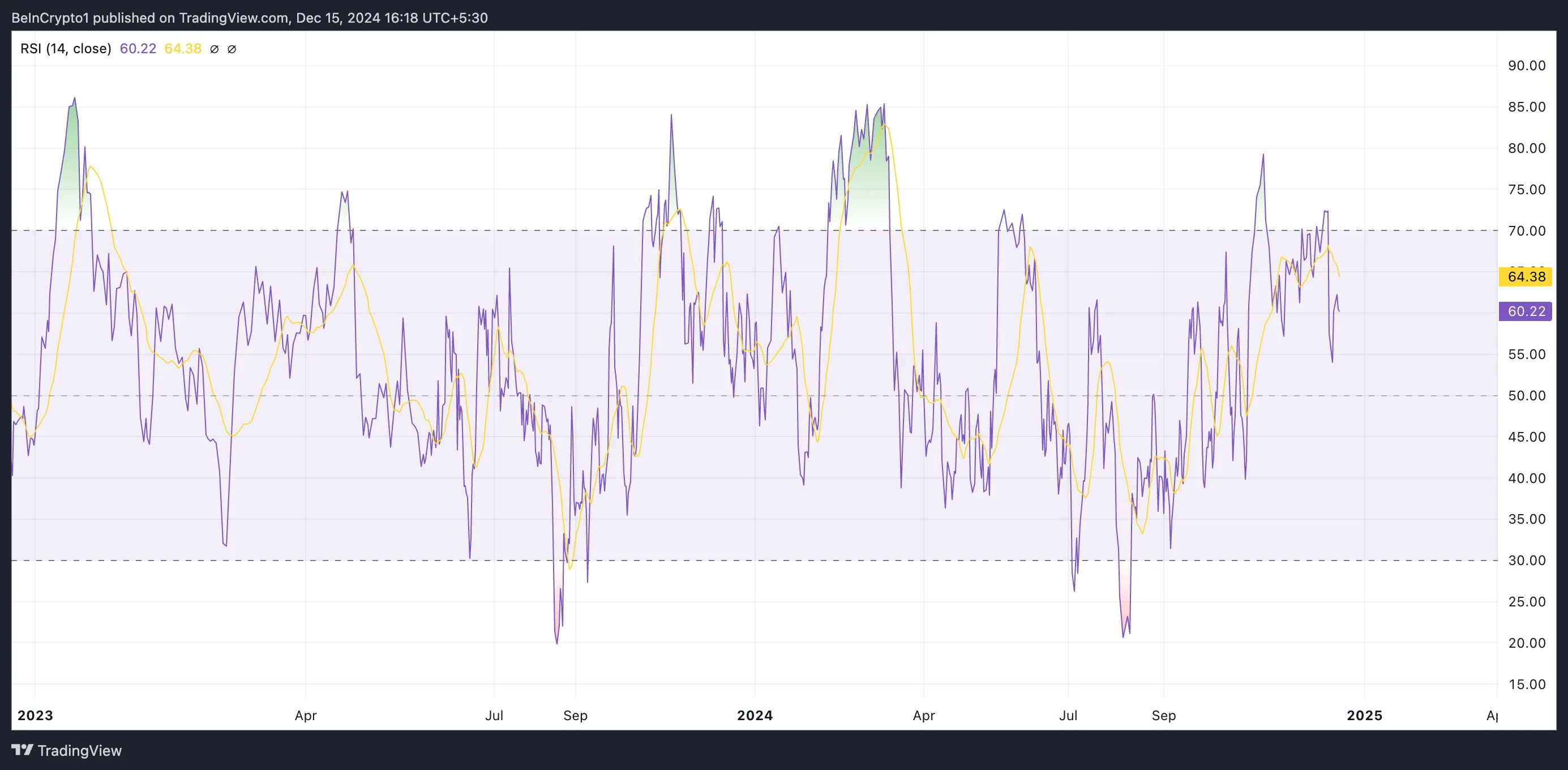Image resolution: width=1568 pixels, height=770 pixels.
Task: Select the purple 60.22 value in legend
Action: pos(138,49)
